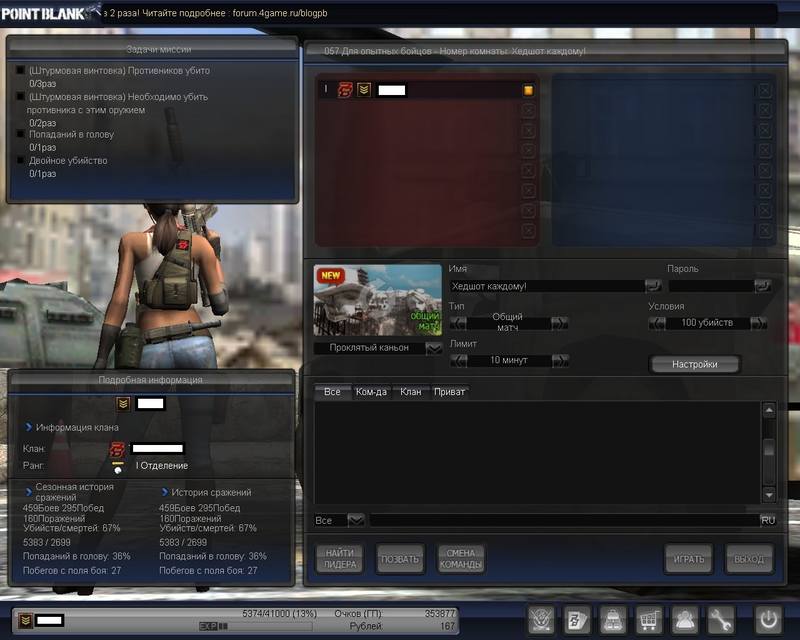
Task: Click the Смена команды button
Action: click(461, 558)
